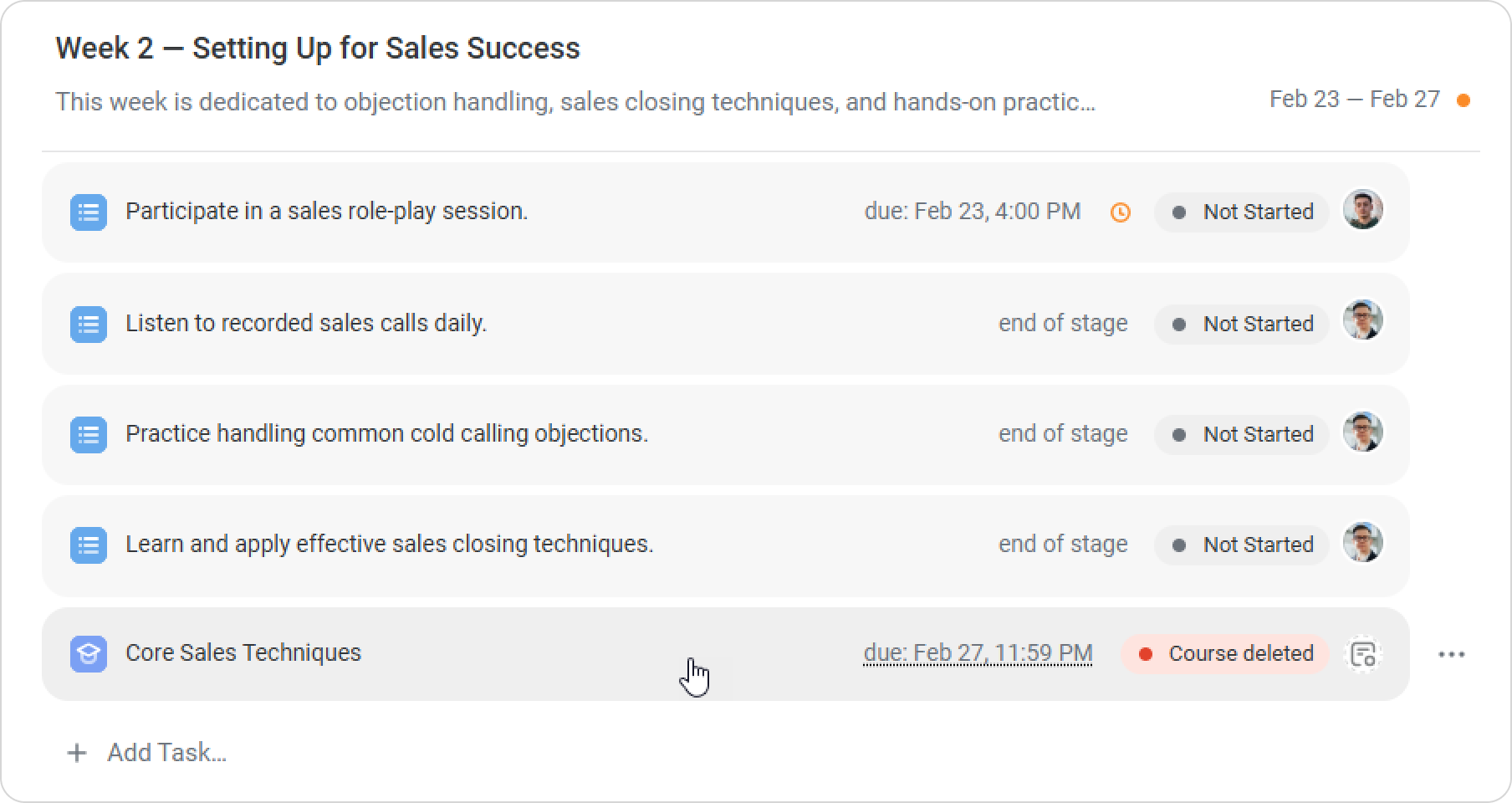Viewport: 1512px width, 803px height.
Task: Edit due date Feb 27, 11:59 PM
Action: (978, 653)
